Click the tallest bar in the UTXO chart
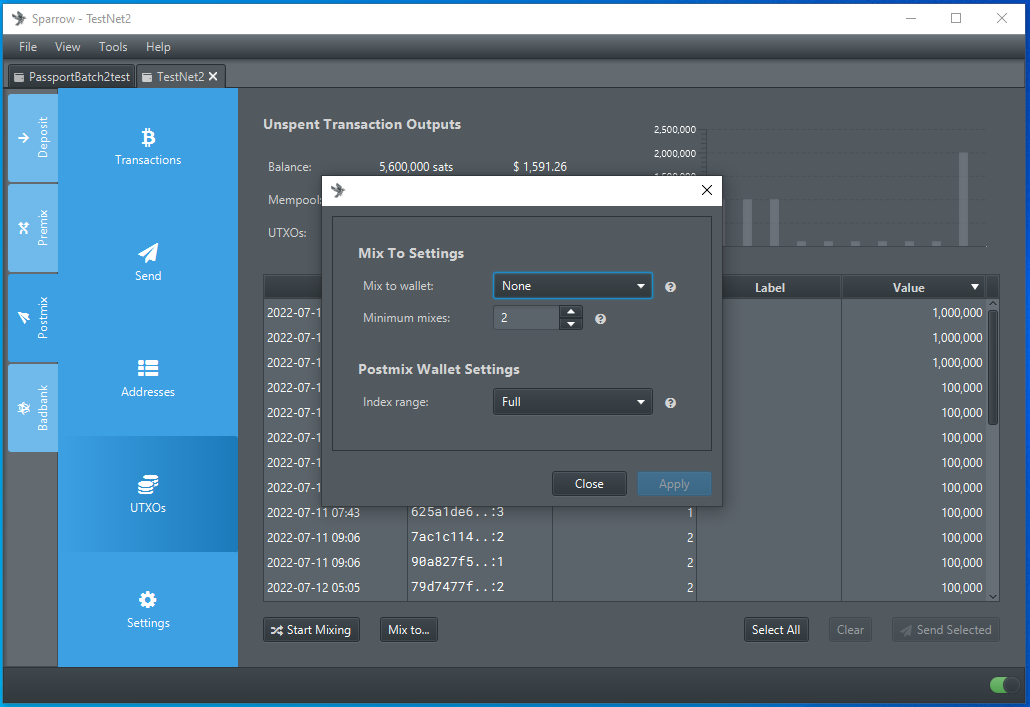The width and height of the screenshot is (1030, 707). click(963, 199)
